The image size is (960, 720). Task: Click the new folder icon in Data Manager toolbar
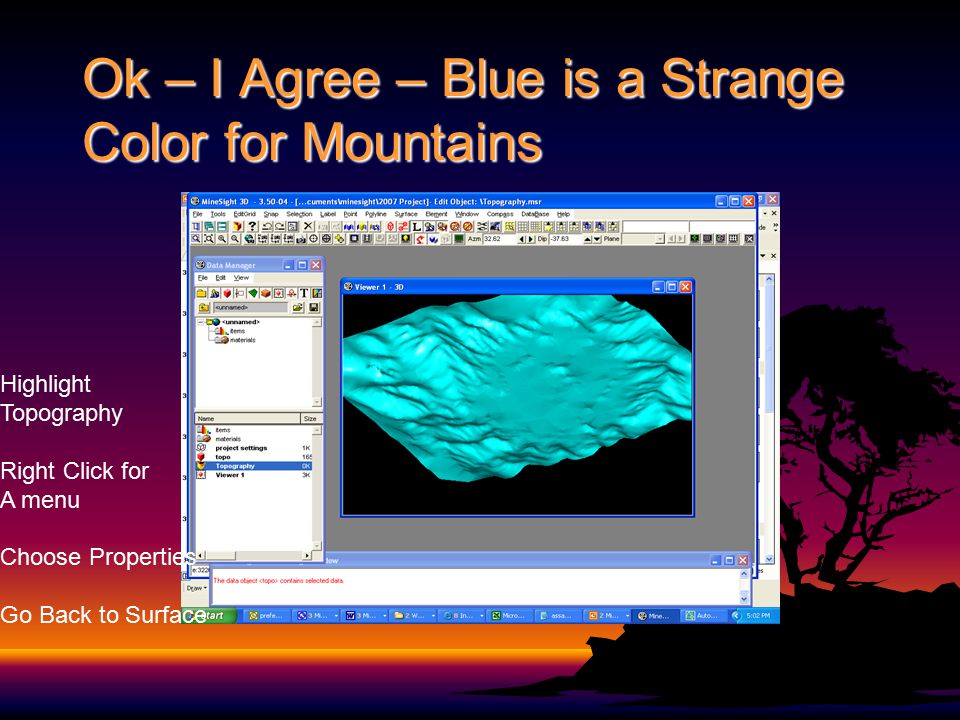[x=201, y=293]
